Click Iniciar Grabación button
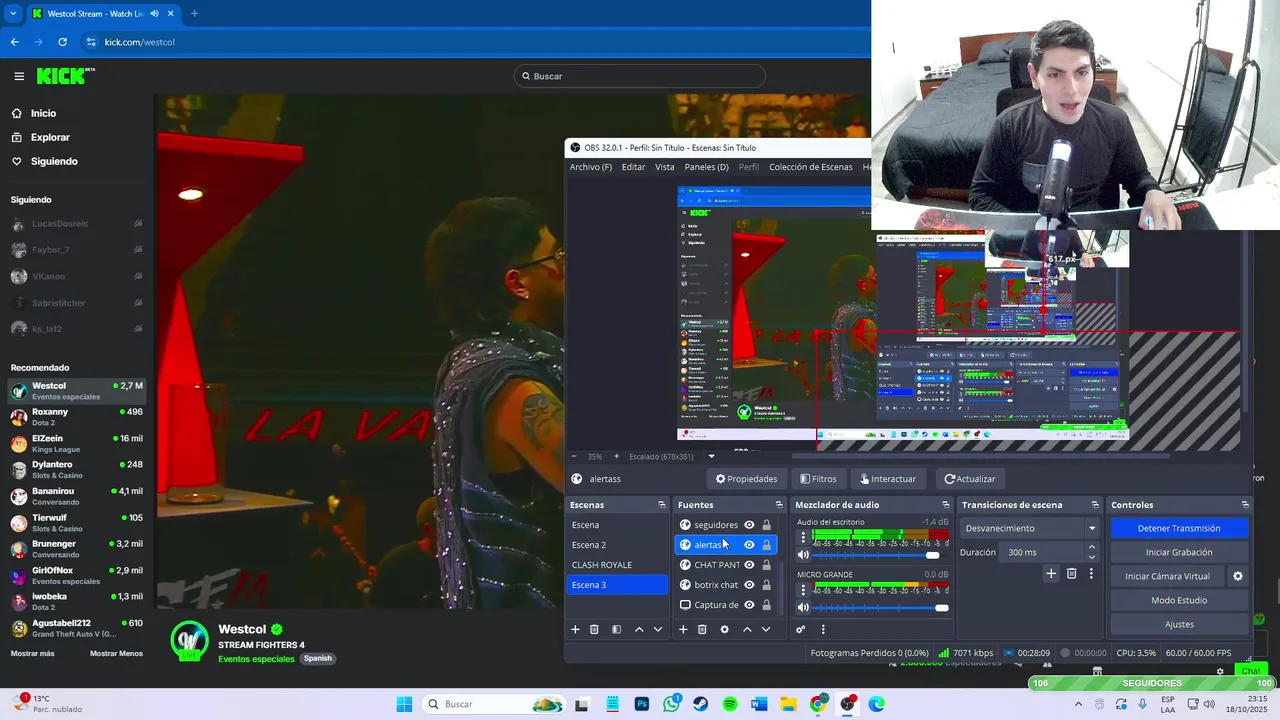This screenshot has width=1280, height=720. coord(1179,552)
